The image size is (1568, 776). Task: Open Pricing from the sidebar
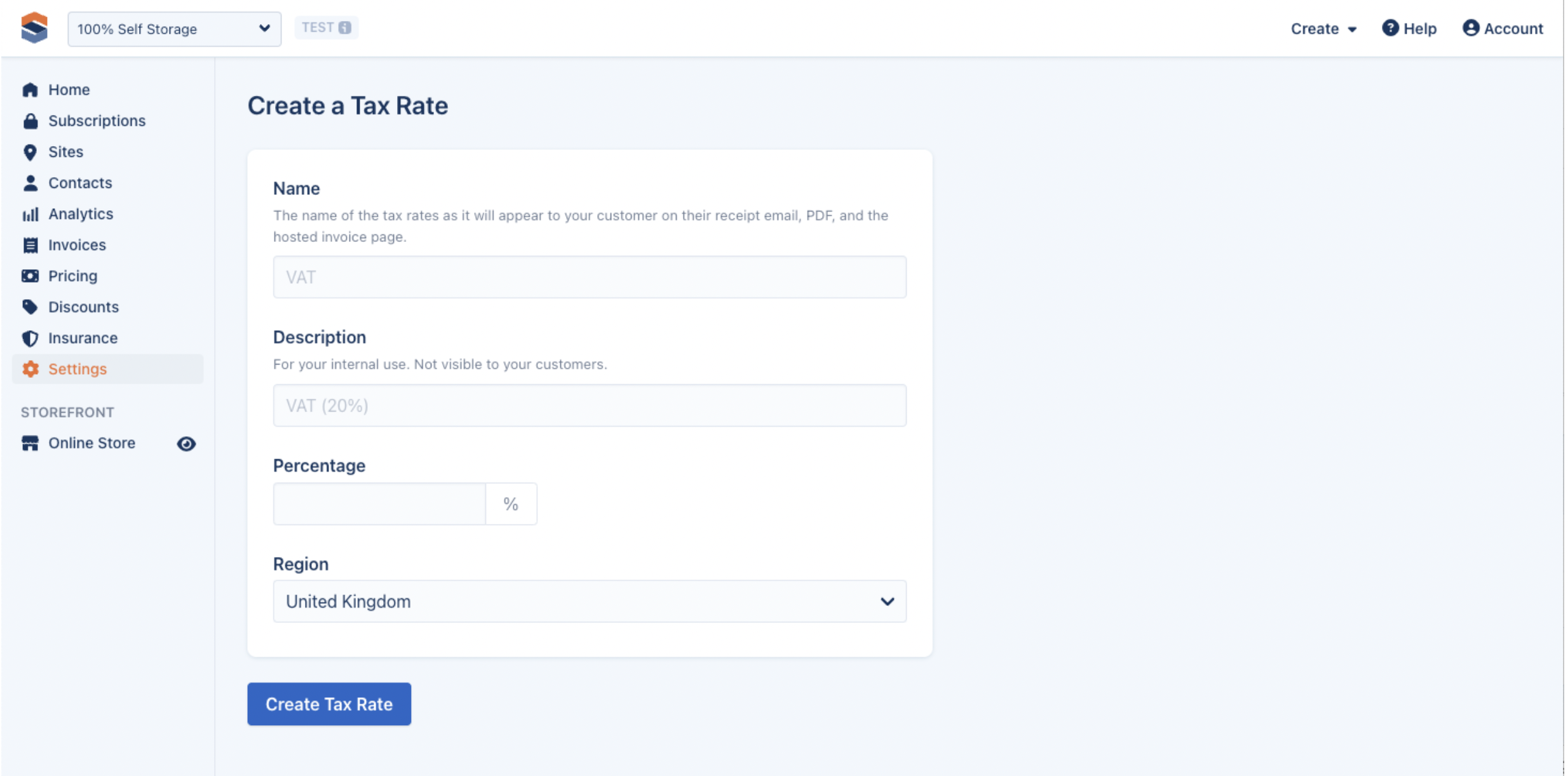72,276
